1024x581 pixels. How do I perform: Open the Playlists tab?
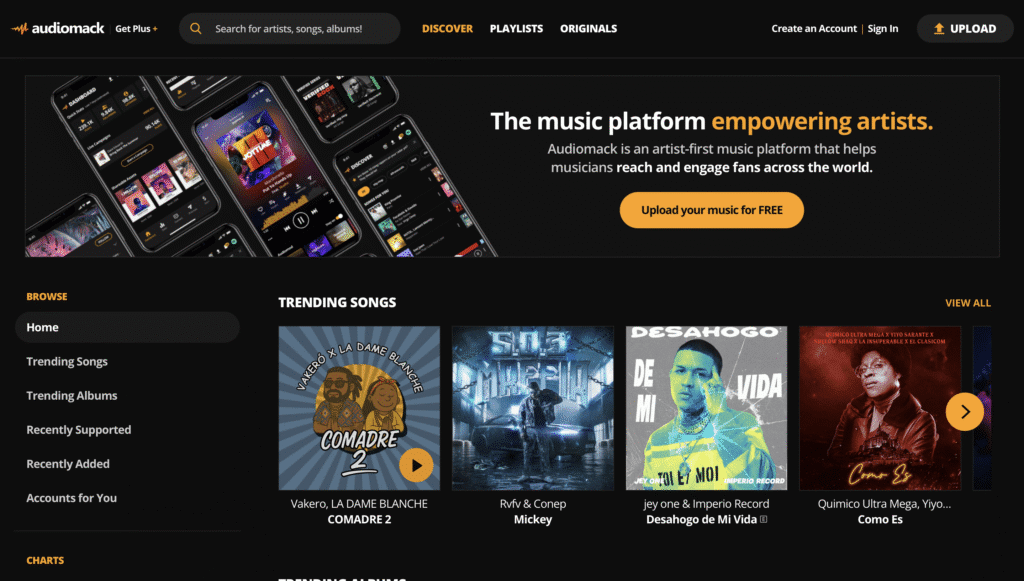517,29
